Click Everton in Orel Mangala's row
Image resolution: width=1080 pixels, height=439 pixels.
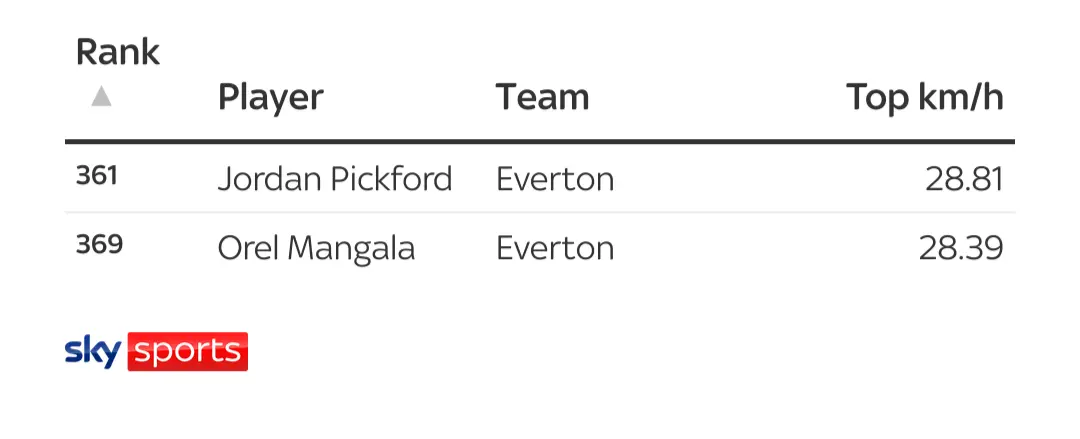click(555, 247)
